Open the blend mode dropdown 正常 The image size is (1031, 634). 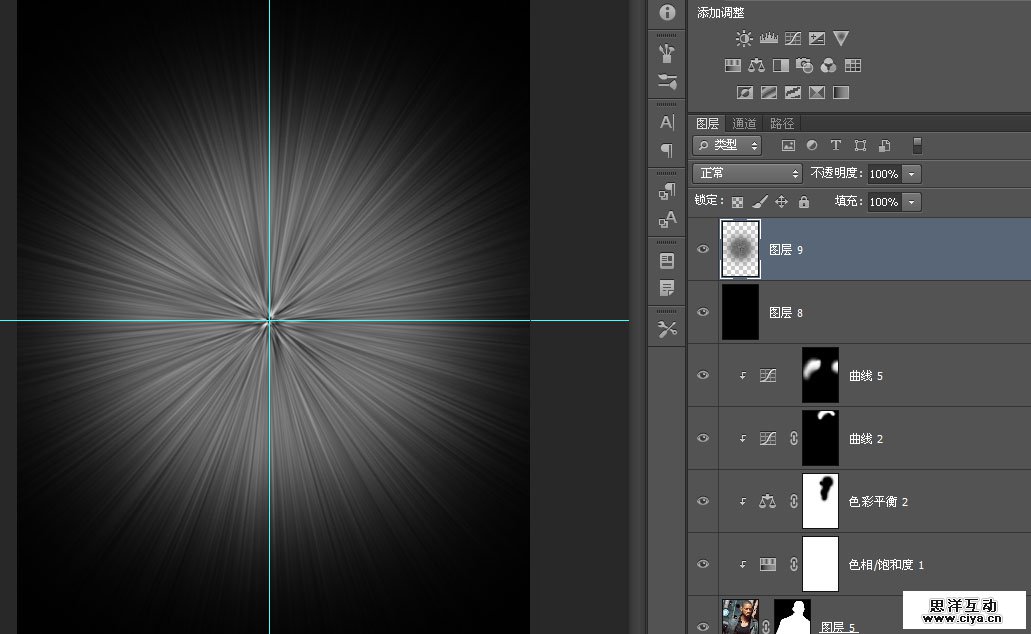click(x=748, y=173)
